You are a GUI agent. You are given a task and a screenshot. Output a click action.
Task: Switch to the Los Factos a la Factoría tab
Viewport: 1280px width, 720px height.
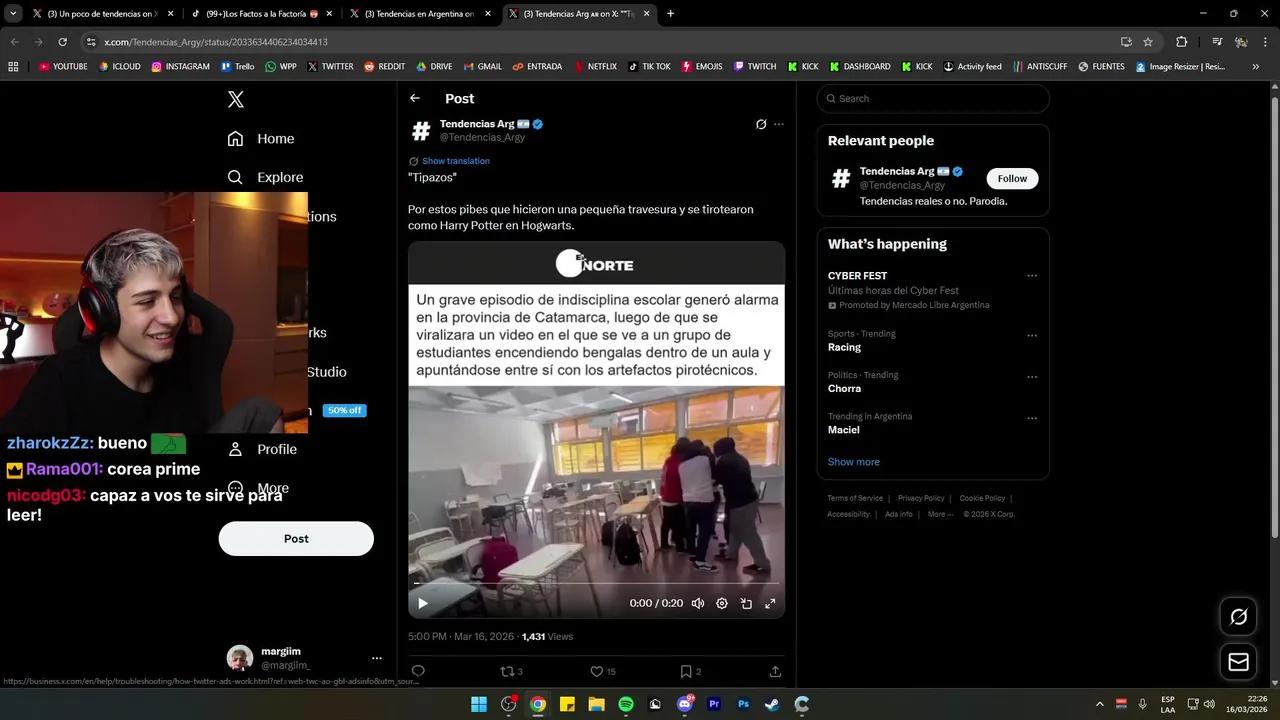(262, 14)
